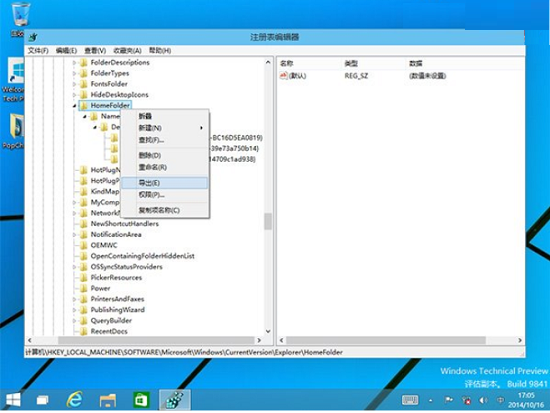Click the values pane scroll-right arrow
The height and width of the screenshot is (413, 550).
point(520,340)
